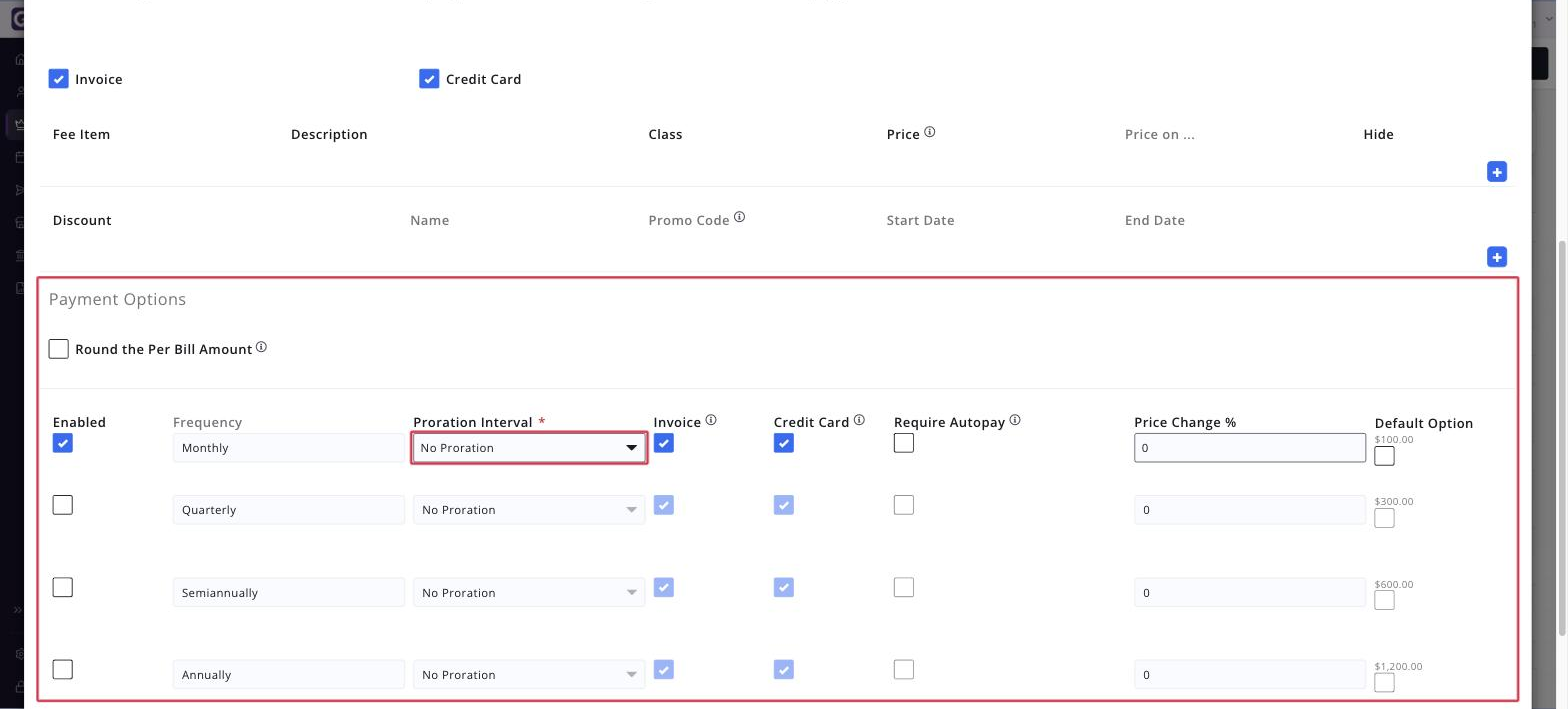This screenshot has height=709, width=1568.
Task: Click the 'Price on ...' column header
Action: pos(1159,134)
